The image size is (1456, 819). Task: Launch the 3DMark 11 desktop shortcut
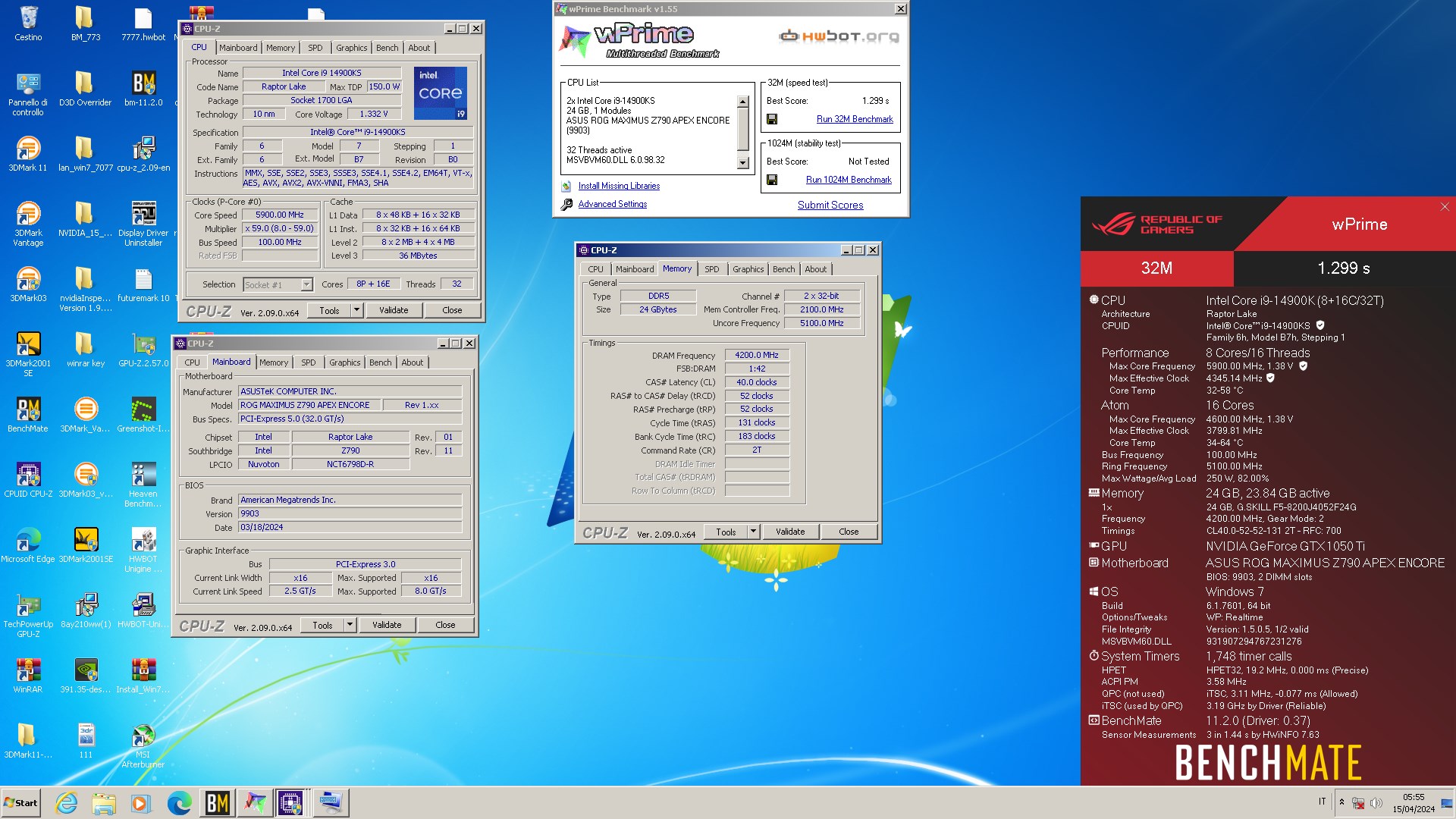[x=28, y=155]
